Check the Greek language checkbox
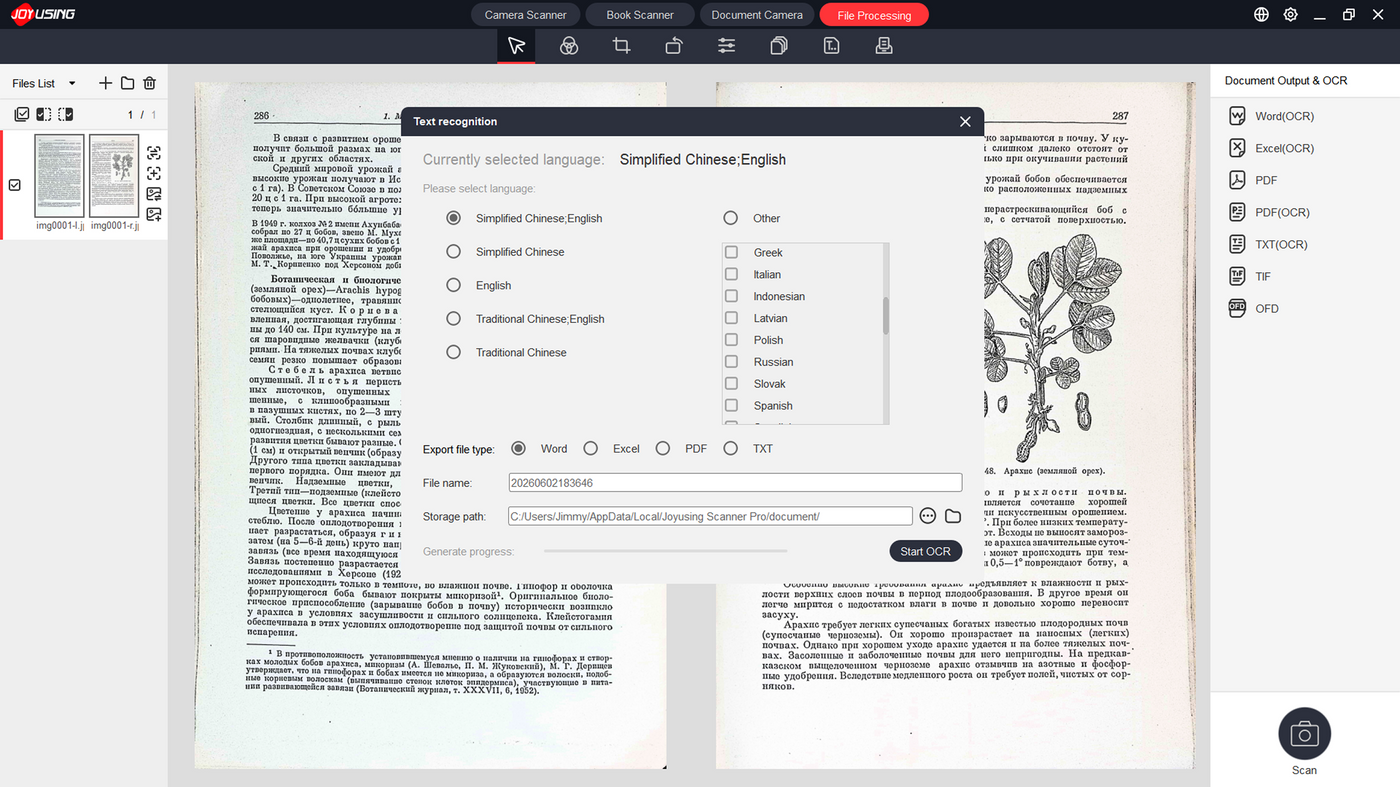 pyautogui.click(x=731, y=252)
